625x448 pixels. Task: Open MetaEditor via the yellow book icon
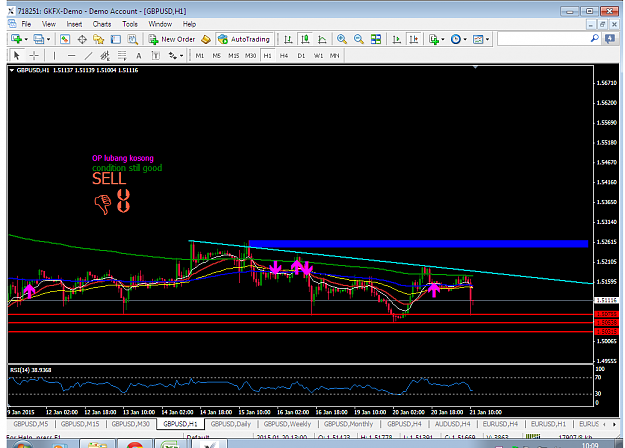coord(206,39)
